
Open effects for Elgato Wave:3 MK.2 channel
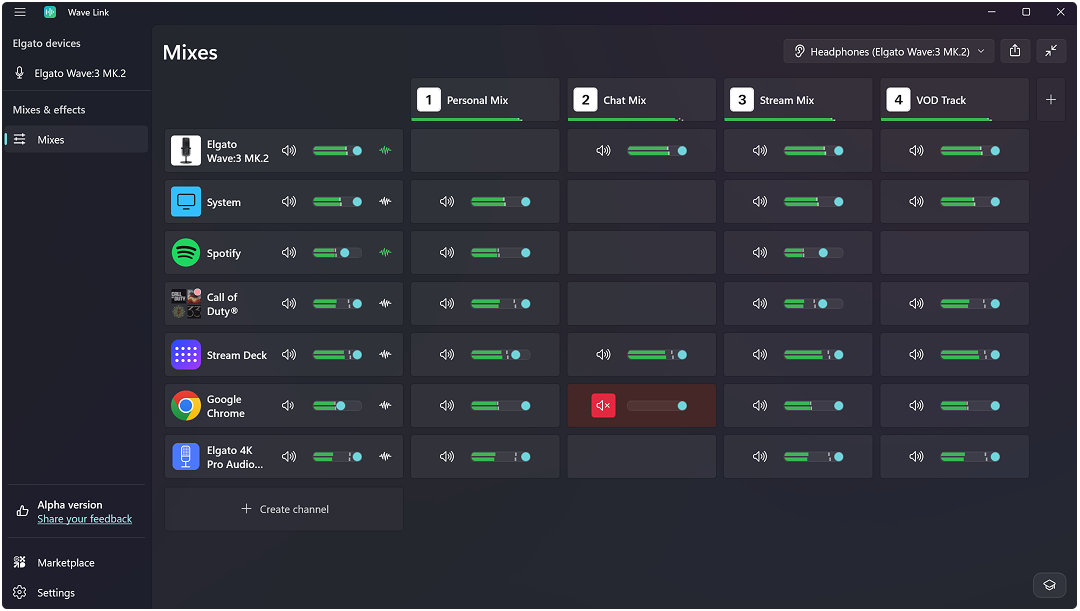click(385, 150)
